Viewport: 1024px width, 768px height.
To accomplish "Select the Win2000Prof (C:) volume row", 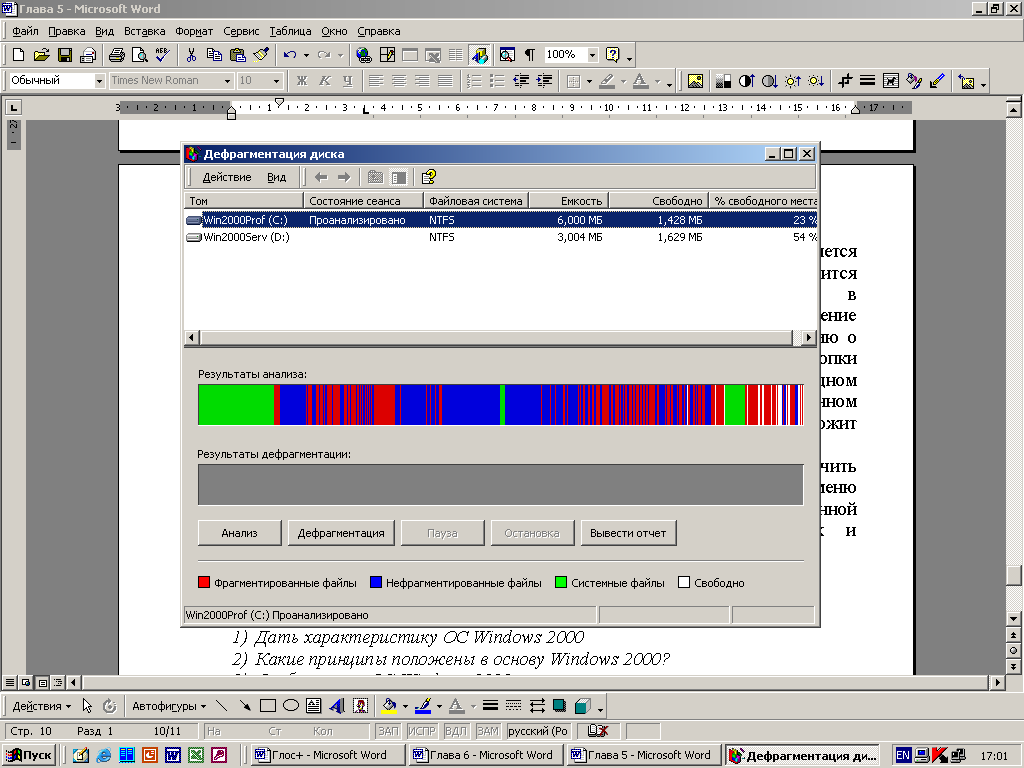I will 500,220.
